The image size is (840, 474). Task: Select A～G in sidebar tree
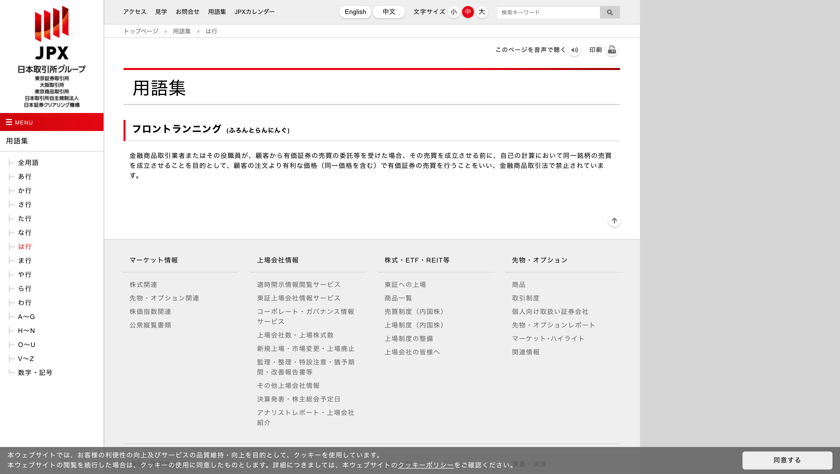click(x=26, y=317)
